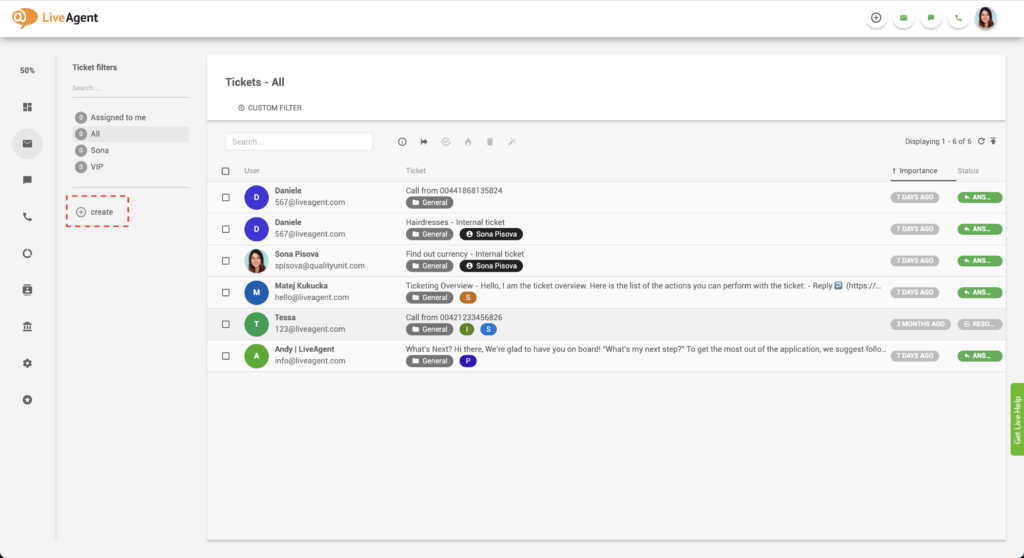Image resolution: width=1024 pixels, height=558 pixels.
Task: Toggle the select-all checkbox in table header
Action: [x=225, y=171]
